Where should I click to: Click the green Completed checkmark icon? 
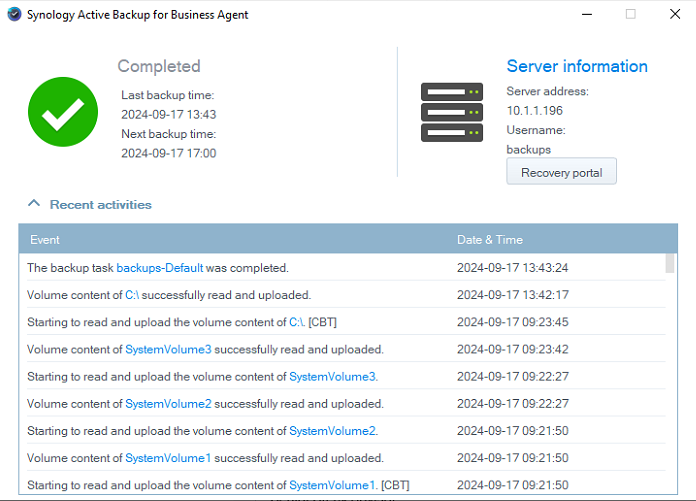pyautogui.click(x=63, y=111)
